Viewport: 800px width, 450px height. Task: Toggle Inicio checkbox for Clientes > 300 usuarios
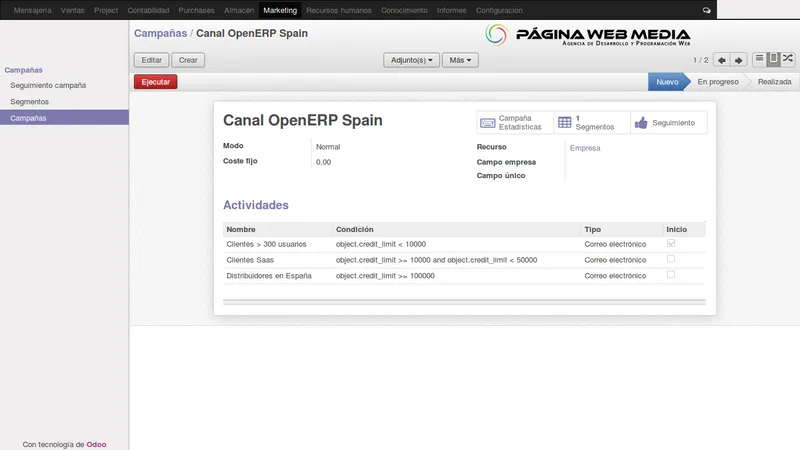click(x=671, y=243)
